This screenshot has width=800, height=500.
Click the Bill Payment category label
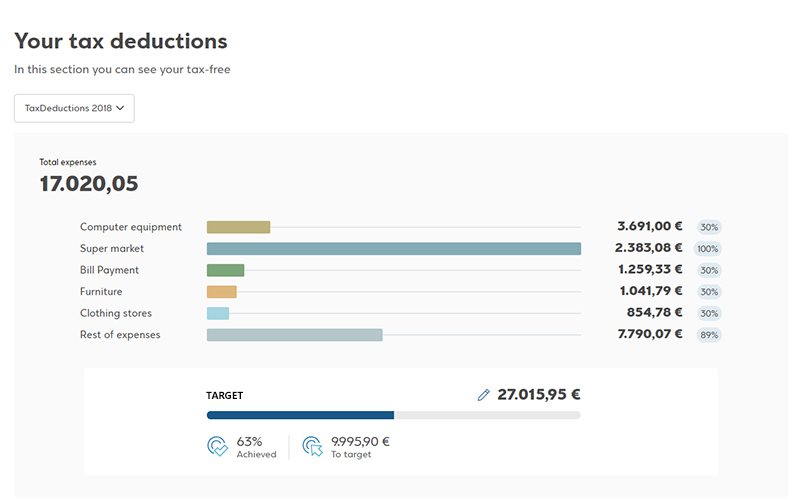tap(109, 270)
